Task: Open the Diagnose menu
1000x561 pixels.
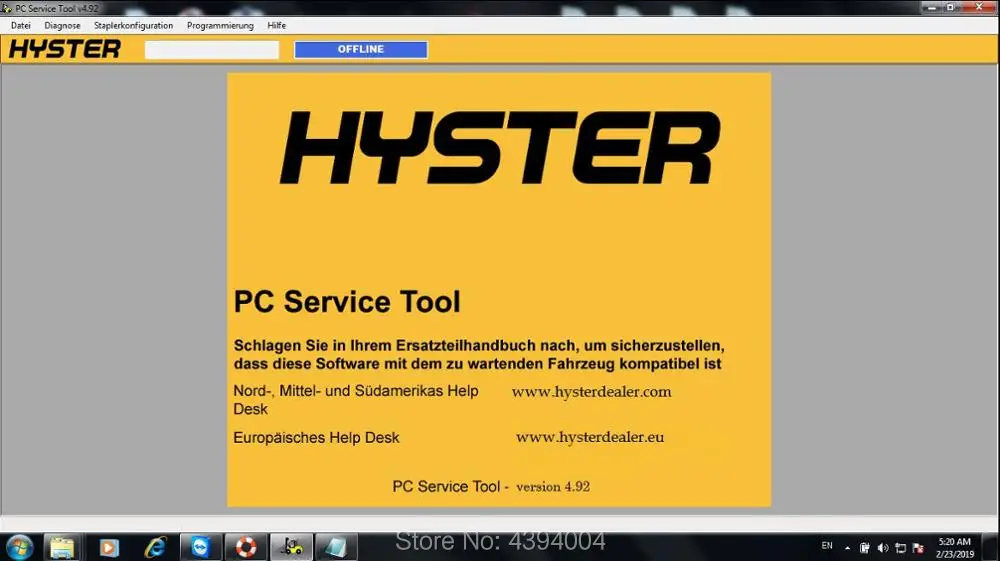Action: (x=62, y=26)
